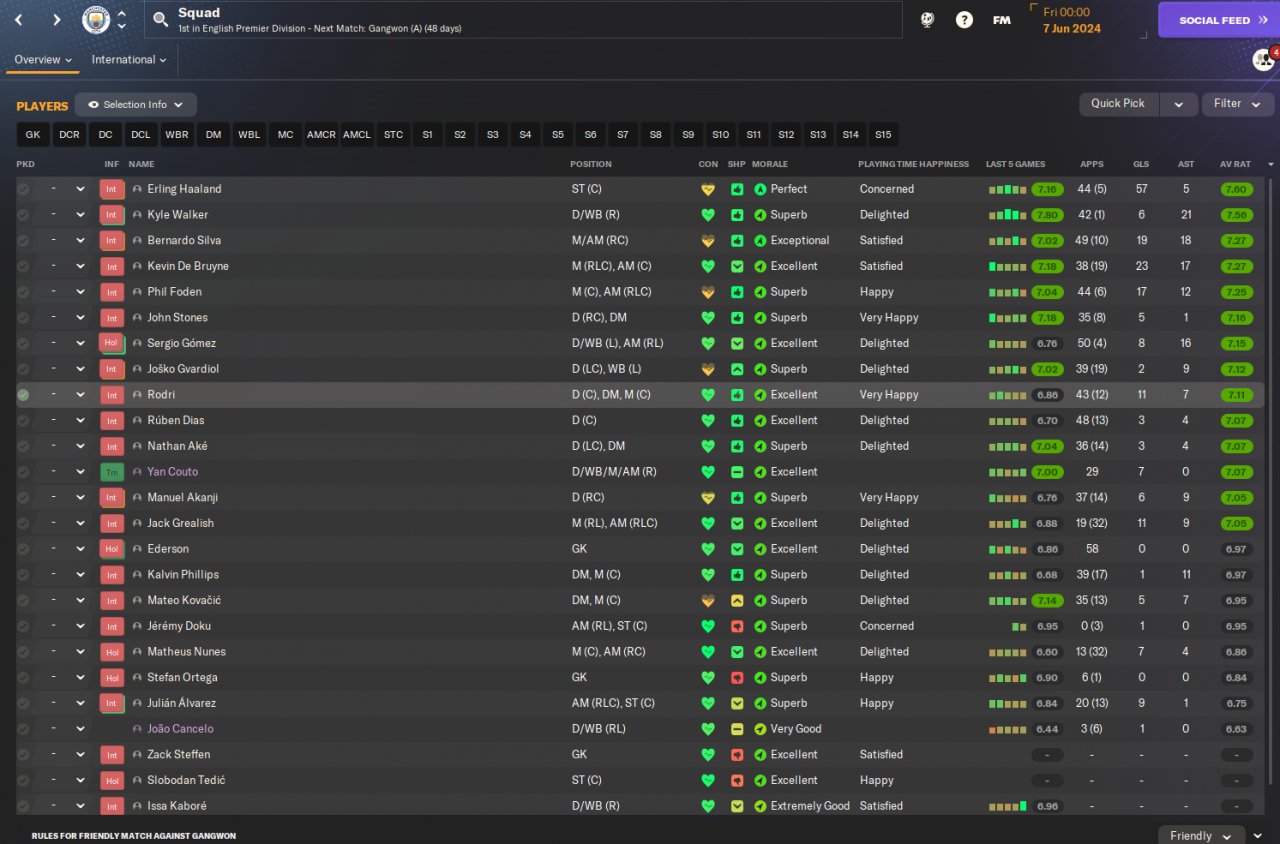1280x844 pixels.
Task: Open Erling Haaland's player profile link
Action: tap(184, 189)
